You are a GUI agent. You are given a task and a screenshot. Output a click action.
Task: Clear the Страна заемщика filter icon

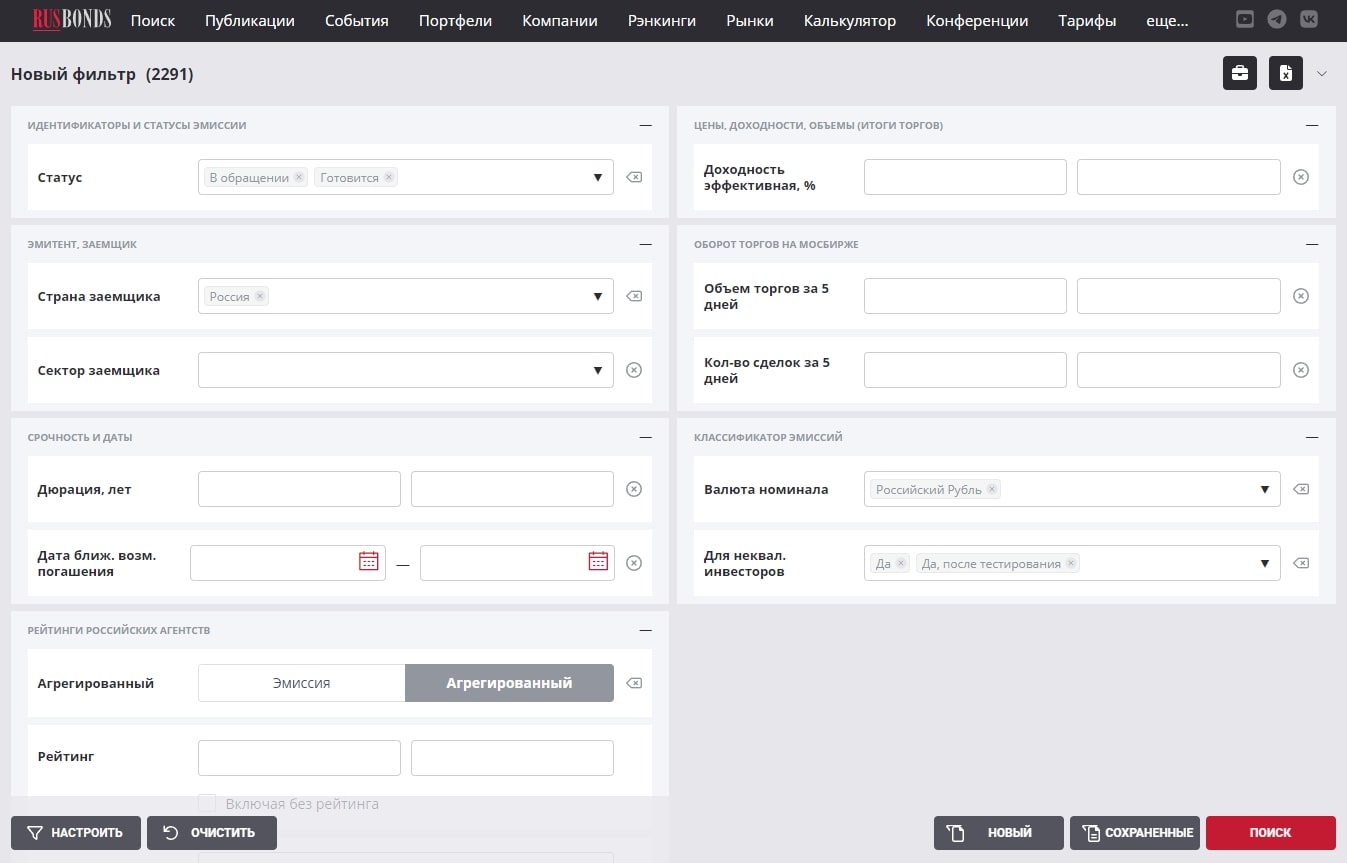pyautogui.click(x=634, y=296)
